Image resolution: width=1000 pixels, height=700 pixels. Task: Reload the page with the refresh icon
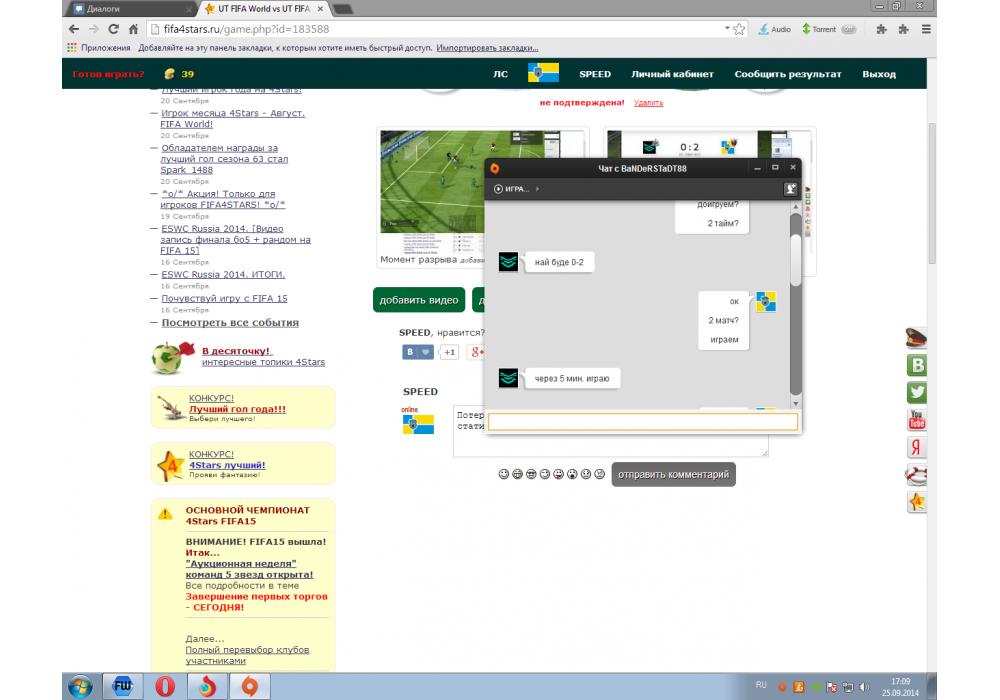coord(113,29)
